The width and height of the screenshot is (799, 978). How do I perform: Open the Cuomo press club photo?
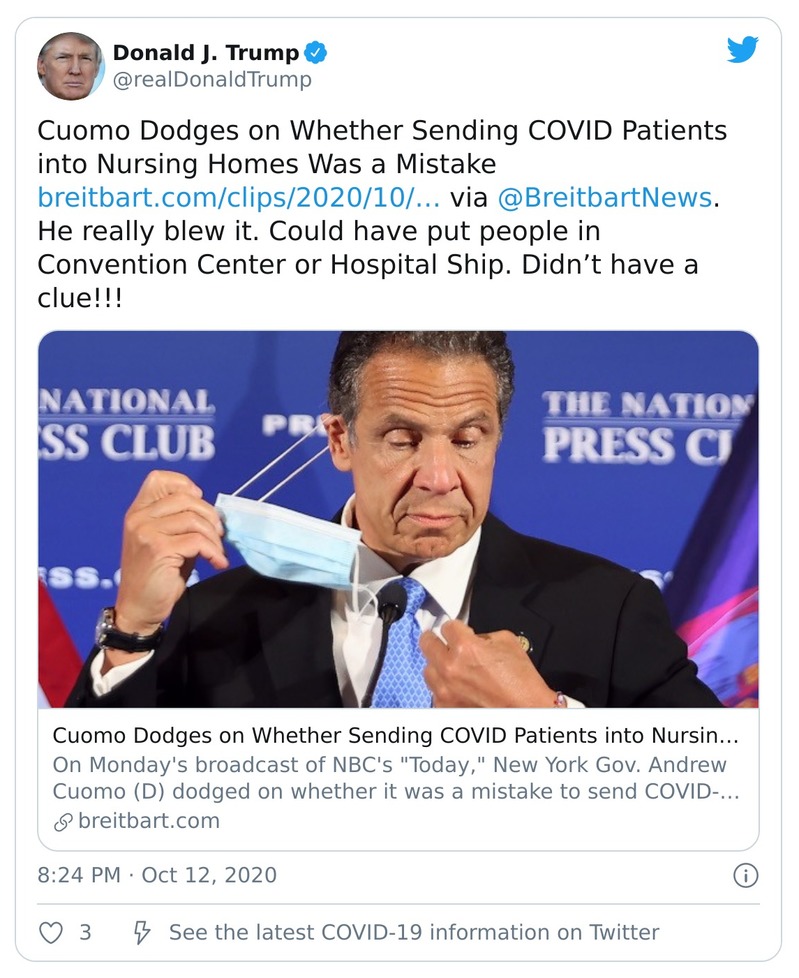coord(398,519)
